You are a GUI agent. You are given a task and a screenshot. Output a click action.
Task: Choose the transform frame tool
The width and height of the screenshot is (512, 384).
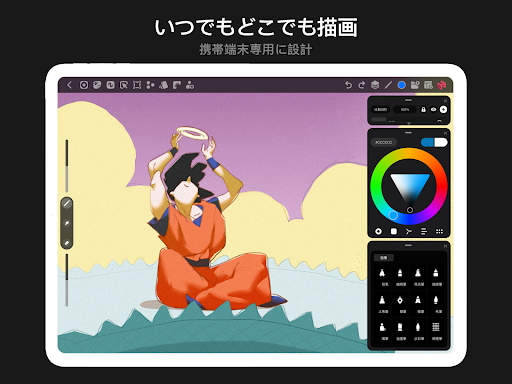137,85
